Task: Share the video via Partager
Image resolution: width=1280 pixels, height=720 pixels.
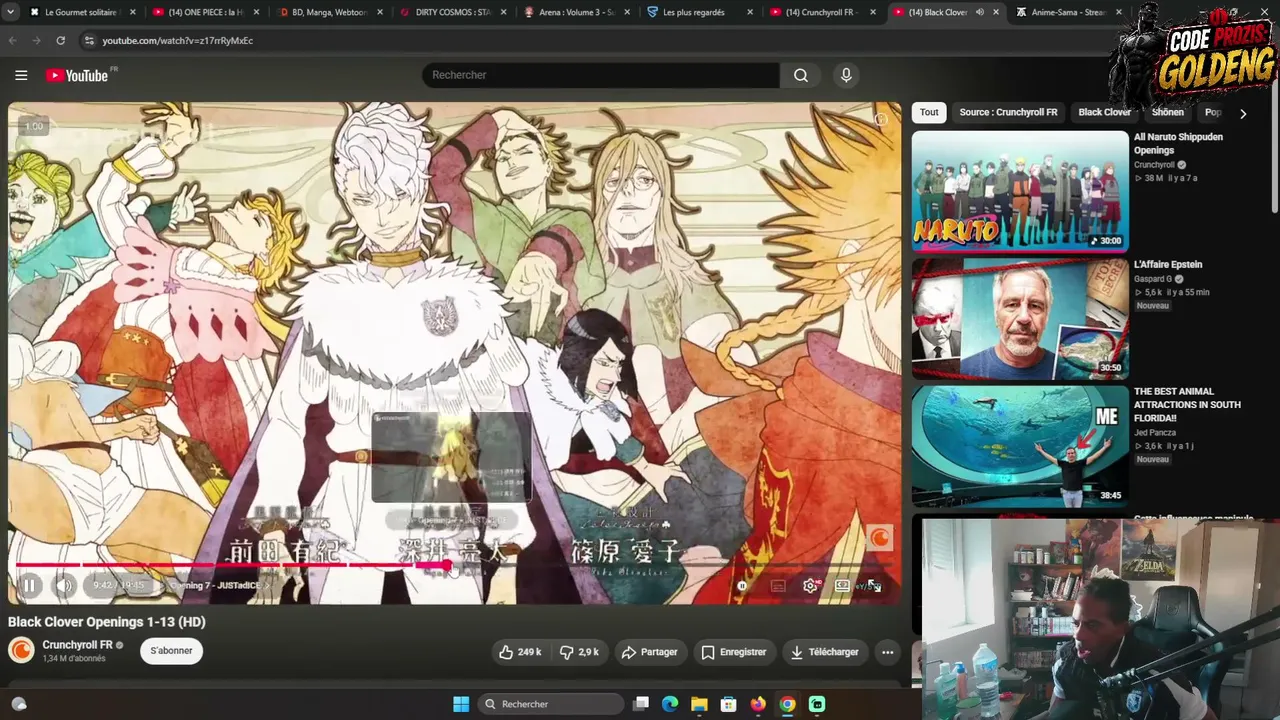Action: click(649, 652)
